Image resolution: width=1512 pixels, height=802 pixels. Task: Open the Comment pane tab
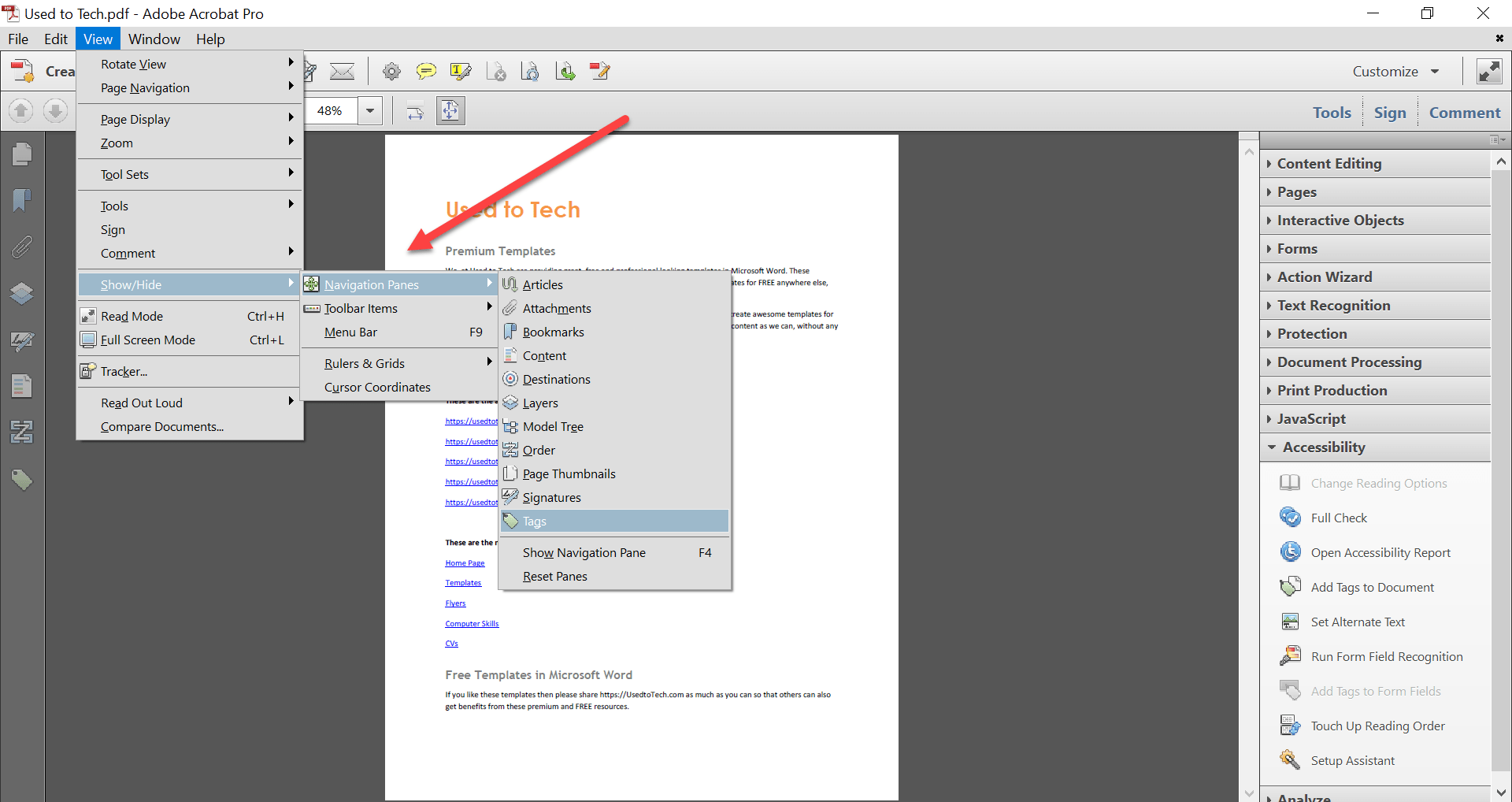(1465, 113)
